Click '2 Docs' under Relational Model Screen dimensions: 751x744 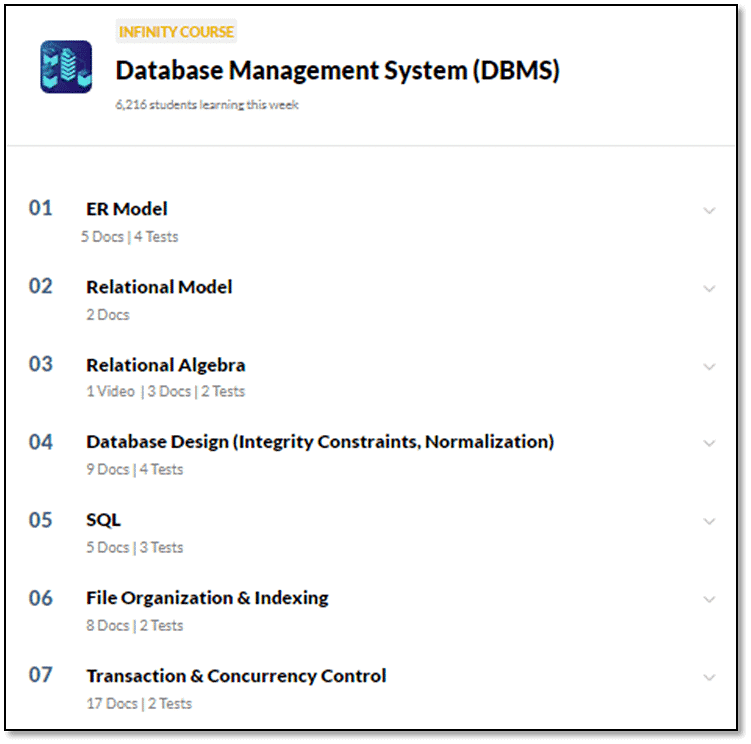pos(108,315)
